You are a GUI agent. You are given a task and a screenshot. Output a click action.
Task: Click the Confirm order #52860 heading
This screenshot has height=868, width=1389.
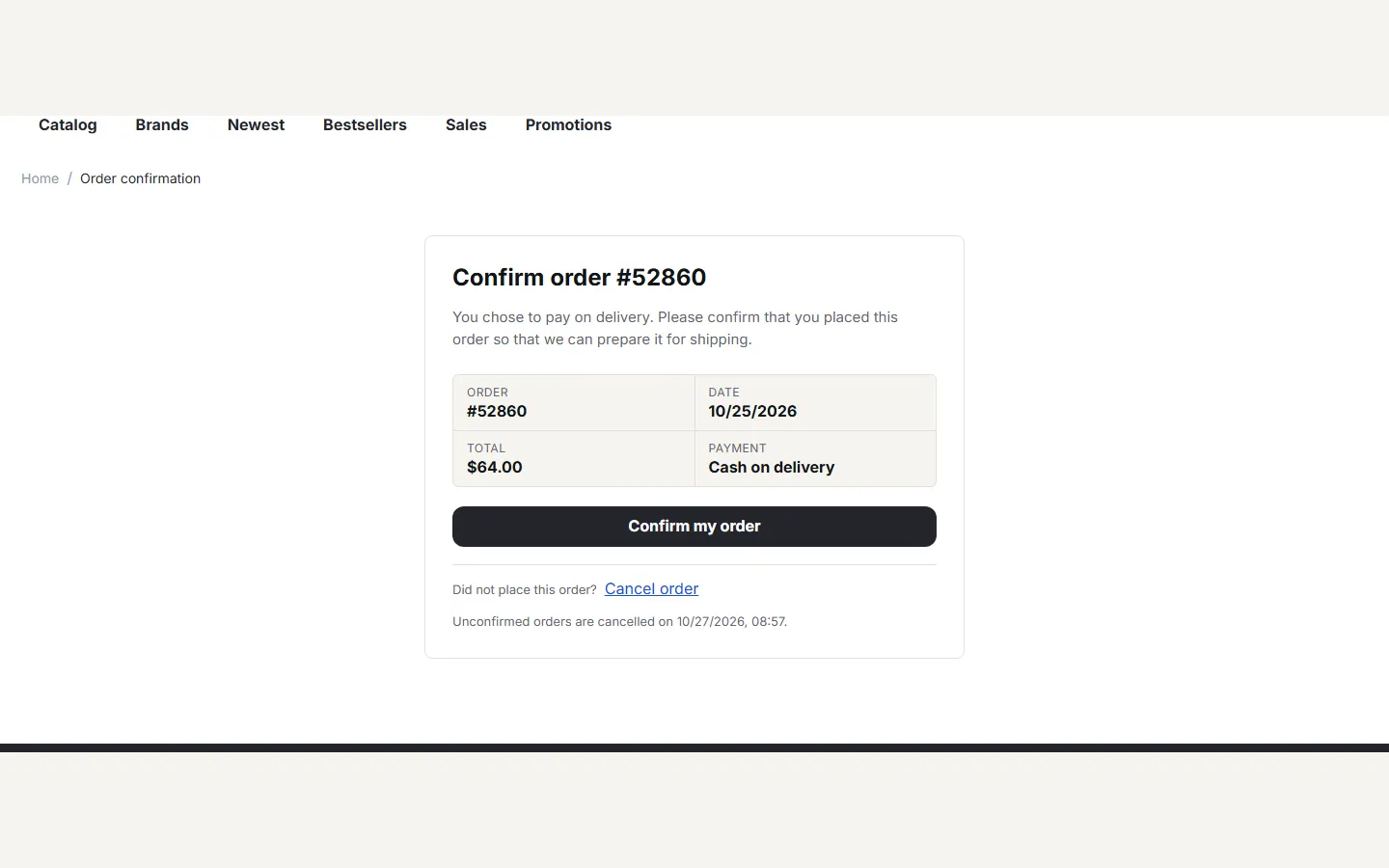click(579, 277)
